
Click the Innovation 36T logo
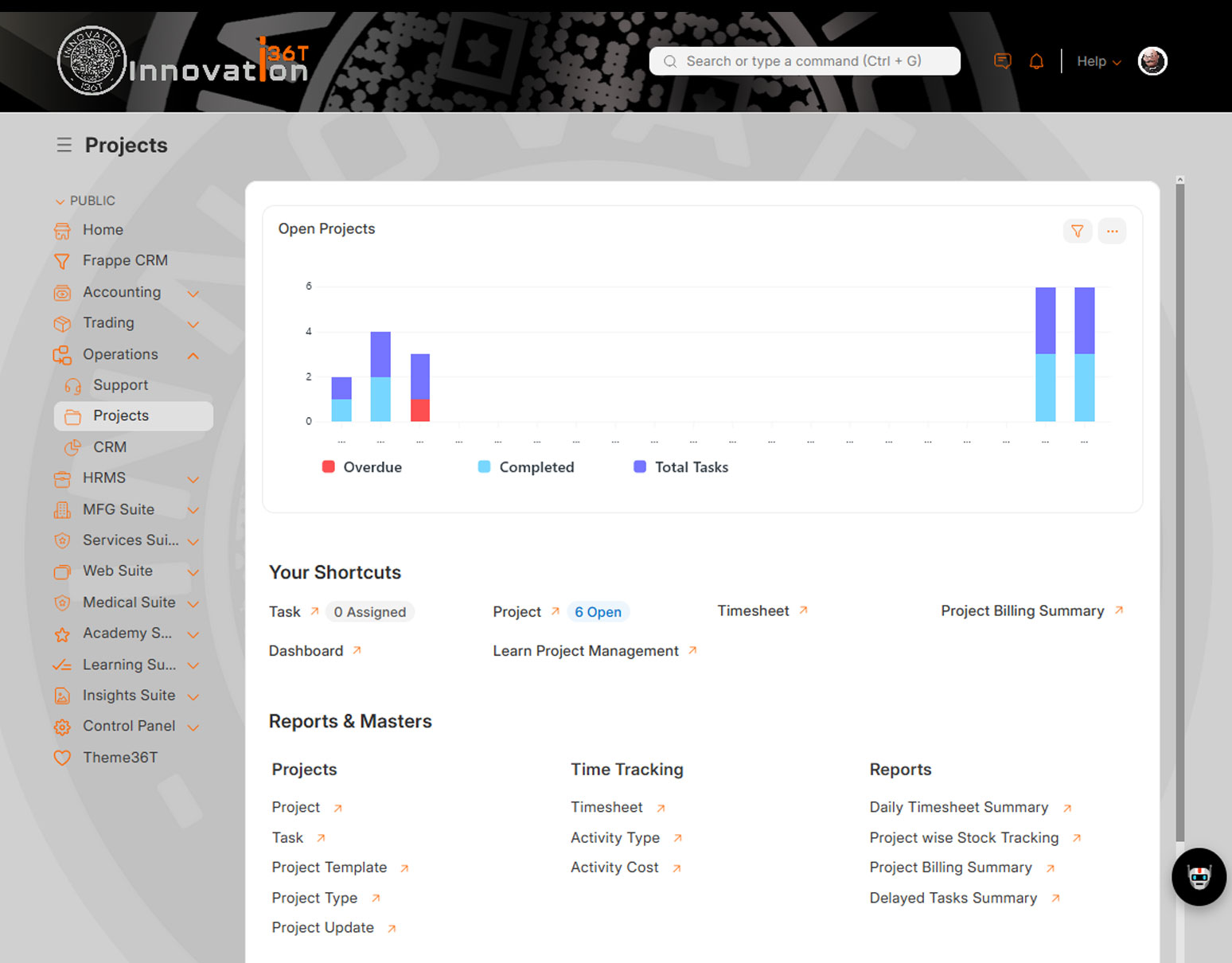click(183, 61)
